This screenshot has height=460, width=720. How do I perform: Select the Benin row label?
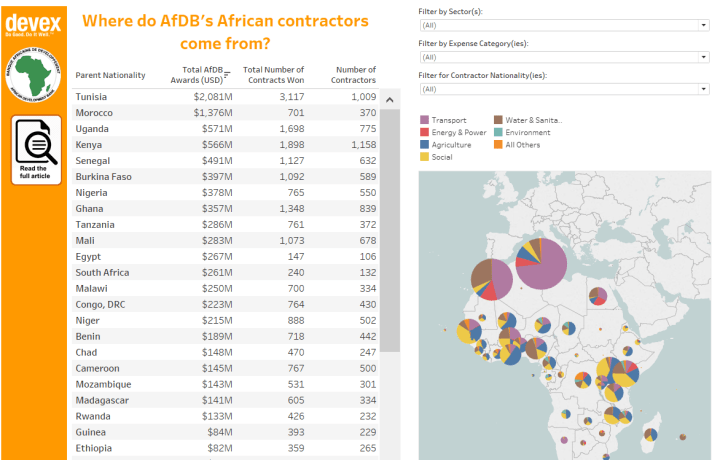(88, 337)
